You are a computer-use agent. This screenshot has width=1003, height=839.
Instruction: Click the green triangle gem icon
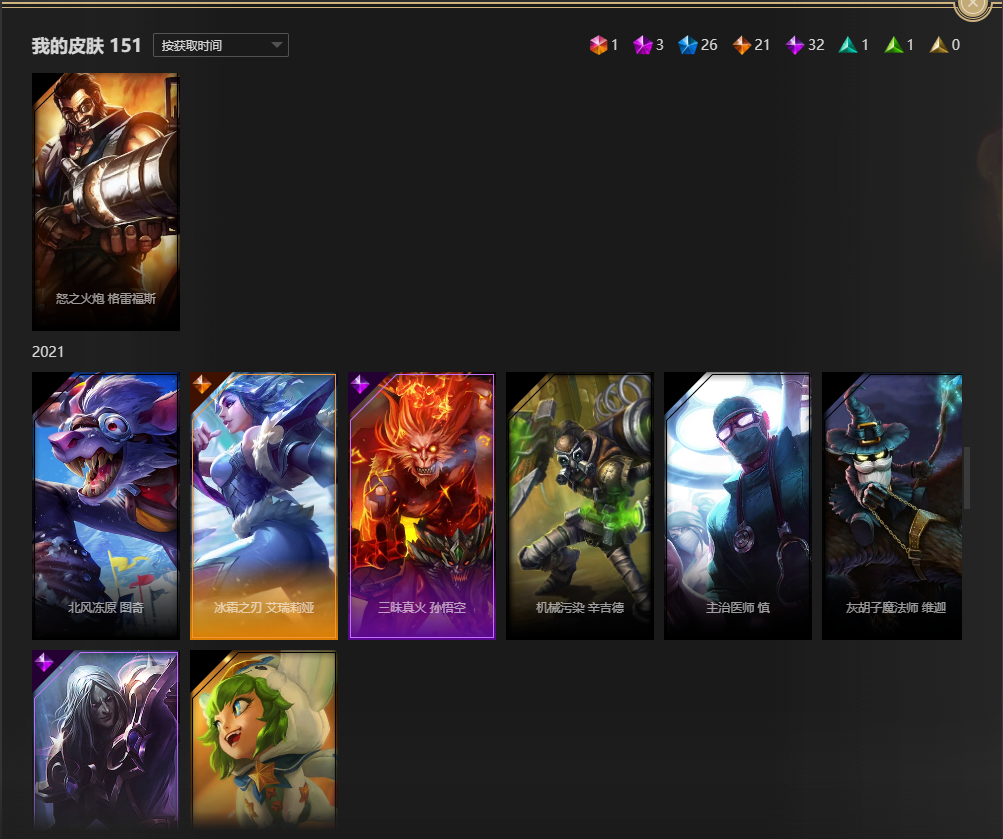click(x=894, y=45)
